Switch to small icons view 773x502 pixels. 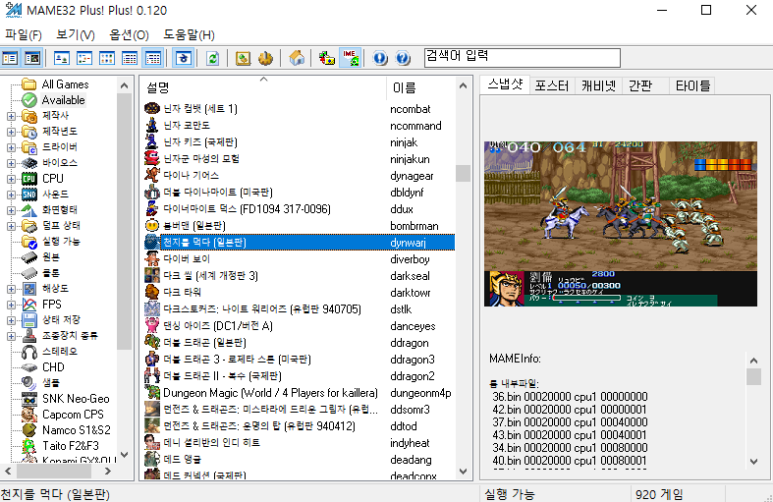pos(84,58)
